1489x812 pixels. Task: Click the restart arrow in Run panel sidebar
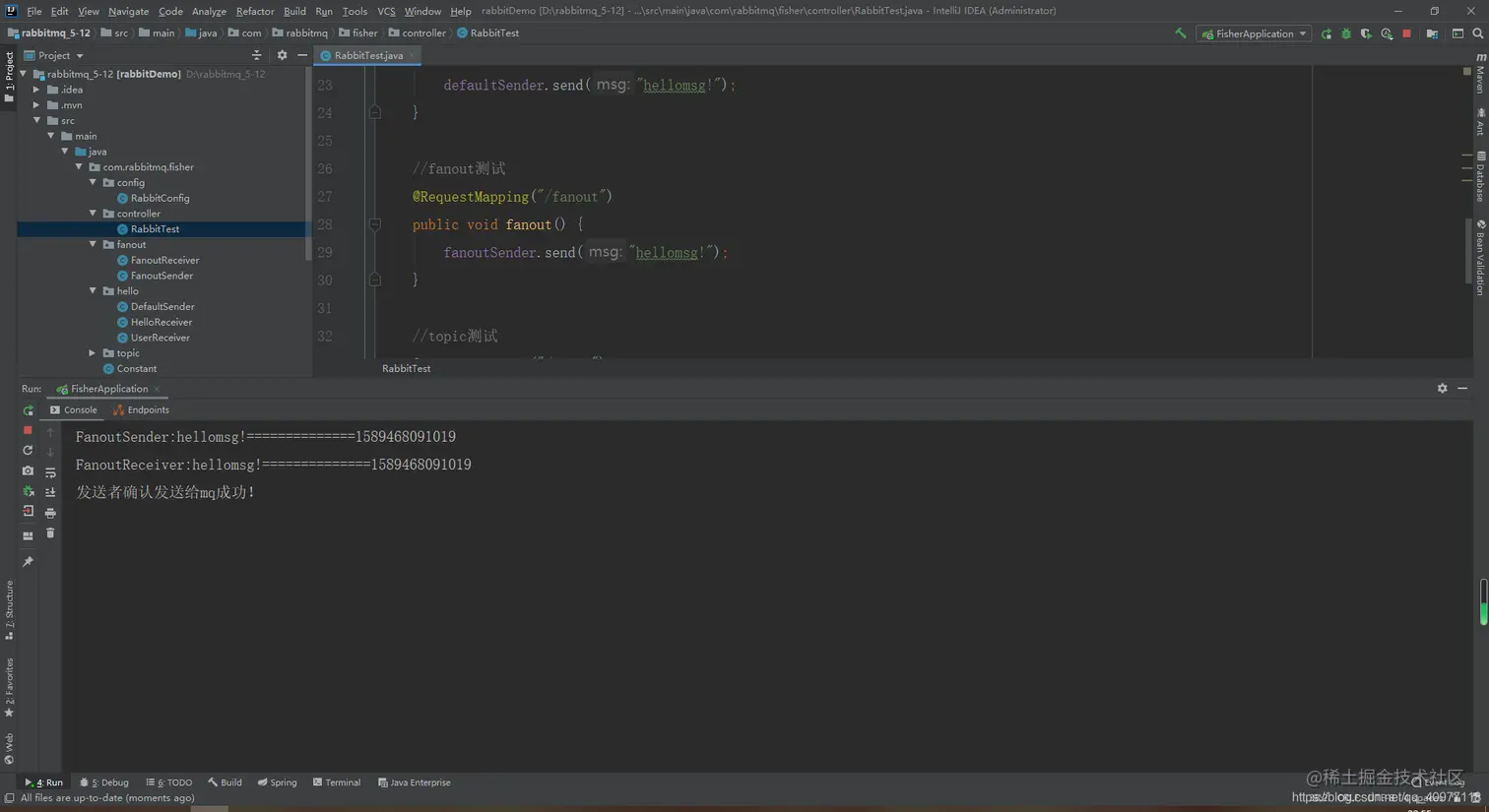pos(28,451)
